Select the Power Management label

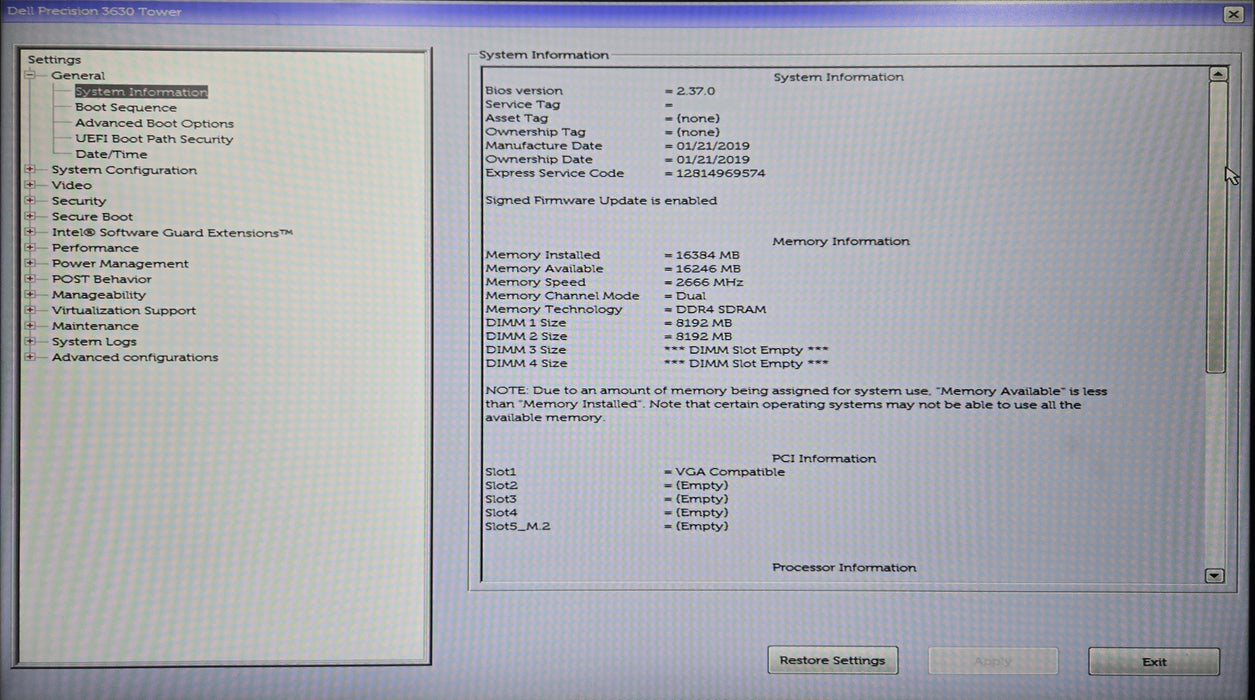coord(120,263)
